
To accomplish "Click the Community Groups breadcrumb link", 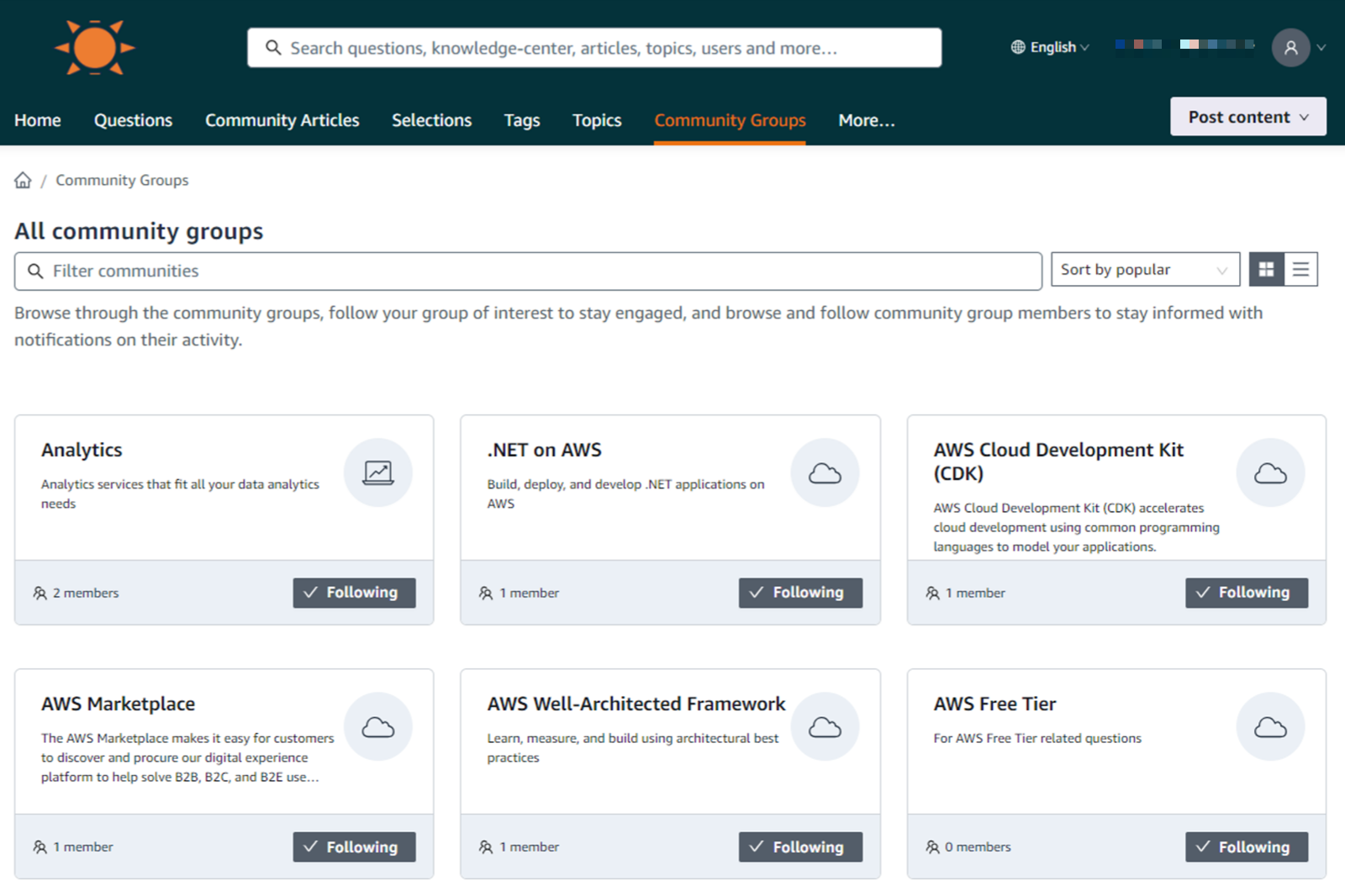I will [x=122, y=179].
